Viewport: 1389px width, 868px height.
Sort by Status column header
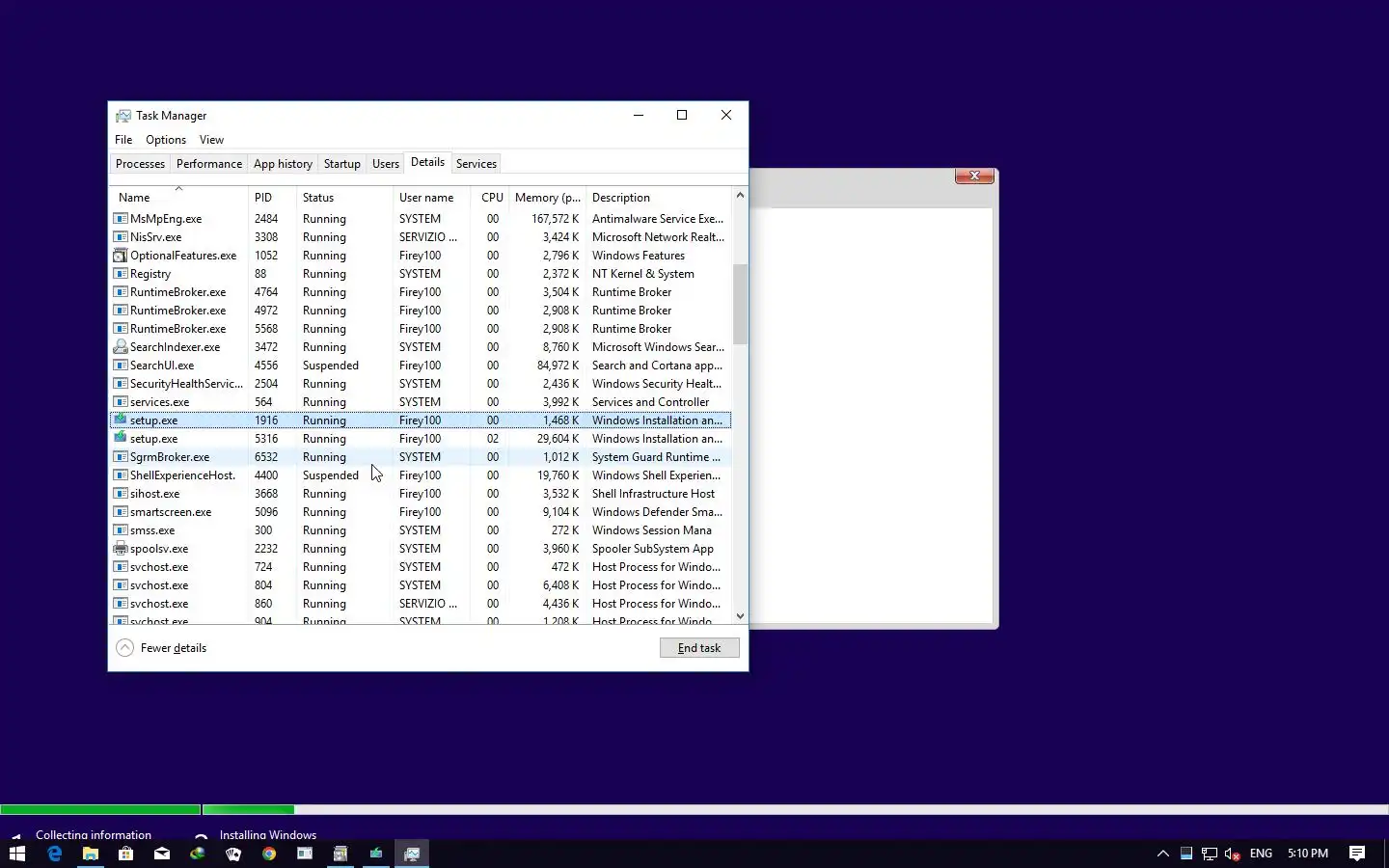click(x=344, y=197)
